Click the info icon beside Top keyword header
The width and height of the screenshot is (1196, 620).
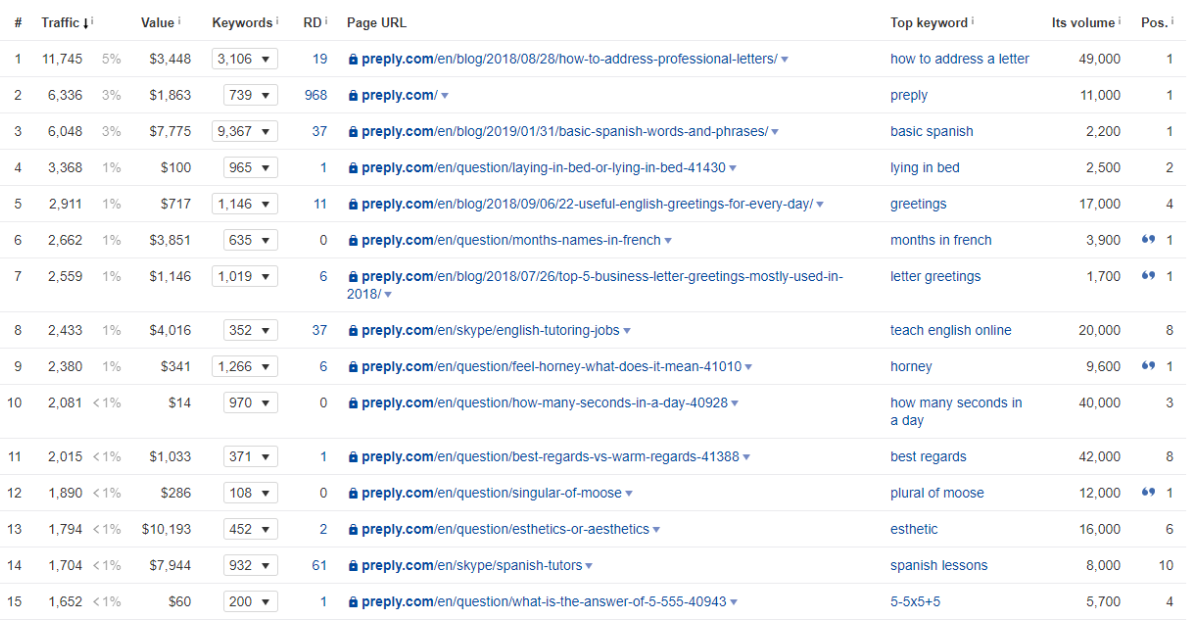click(x=973, y=20)
